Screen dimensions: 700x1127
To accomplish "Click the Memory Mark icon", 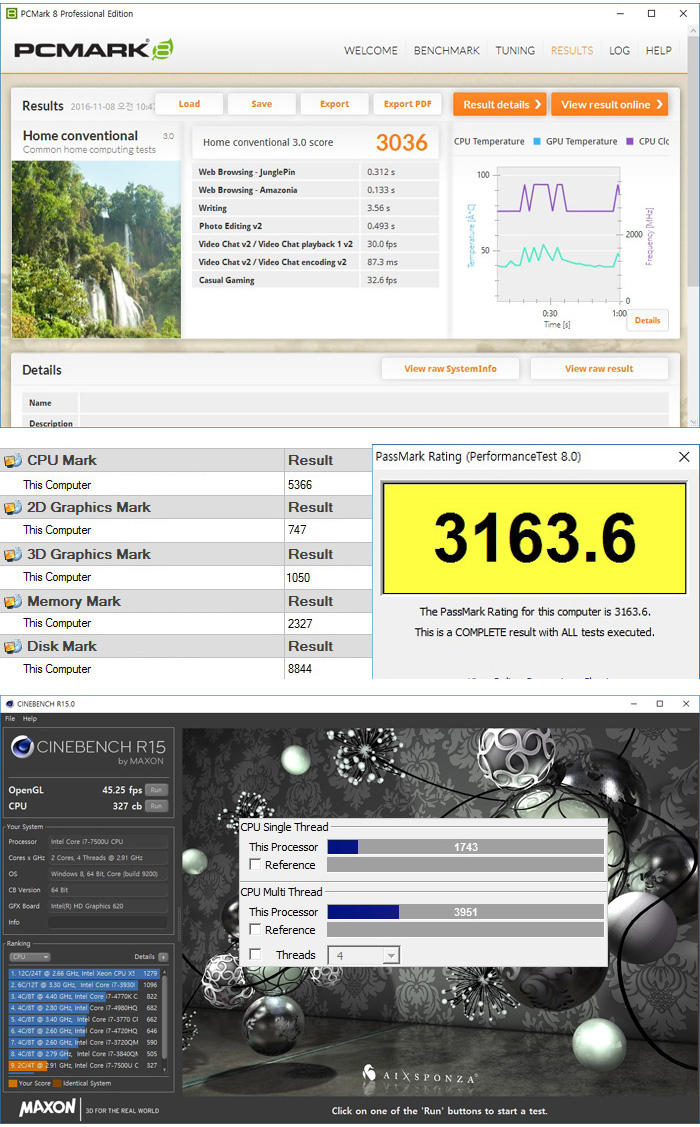I will coord(13,602).
